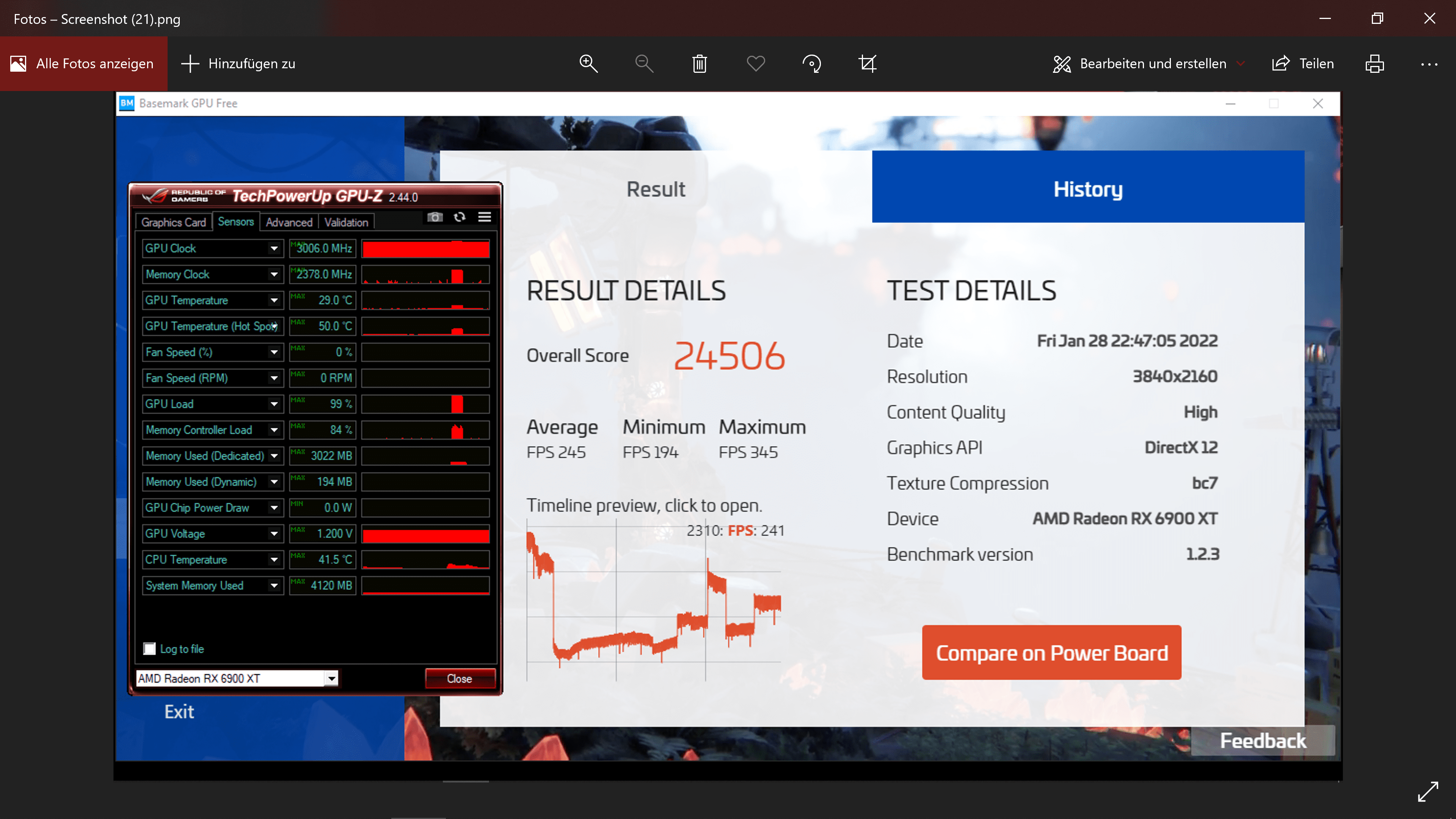Click the 4120 MB system memory value

[323, 585]
